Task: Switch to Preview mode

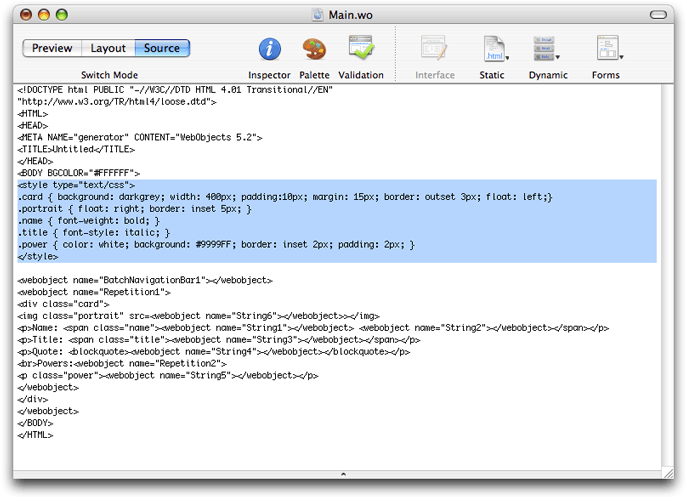Action: coord(52,48)
